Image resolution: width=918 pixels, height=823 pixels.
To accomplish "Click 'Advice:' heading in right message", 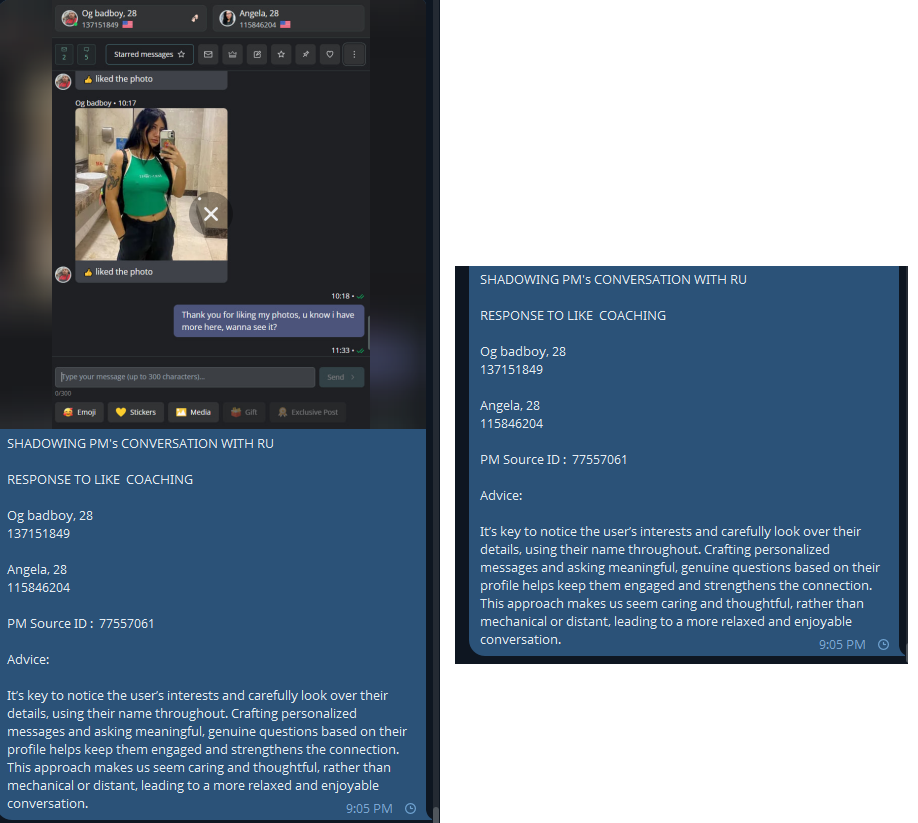I will [x=501, y=496].
